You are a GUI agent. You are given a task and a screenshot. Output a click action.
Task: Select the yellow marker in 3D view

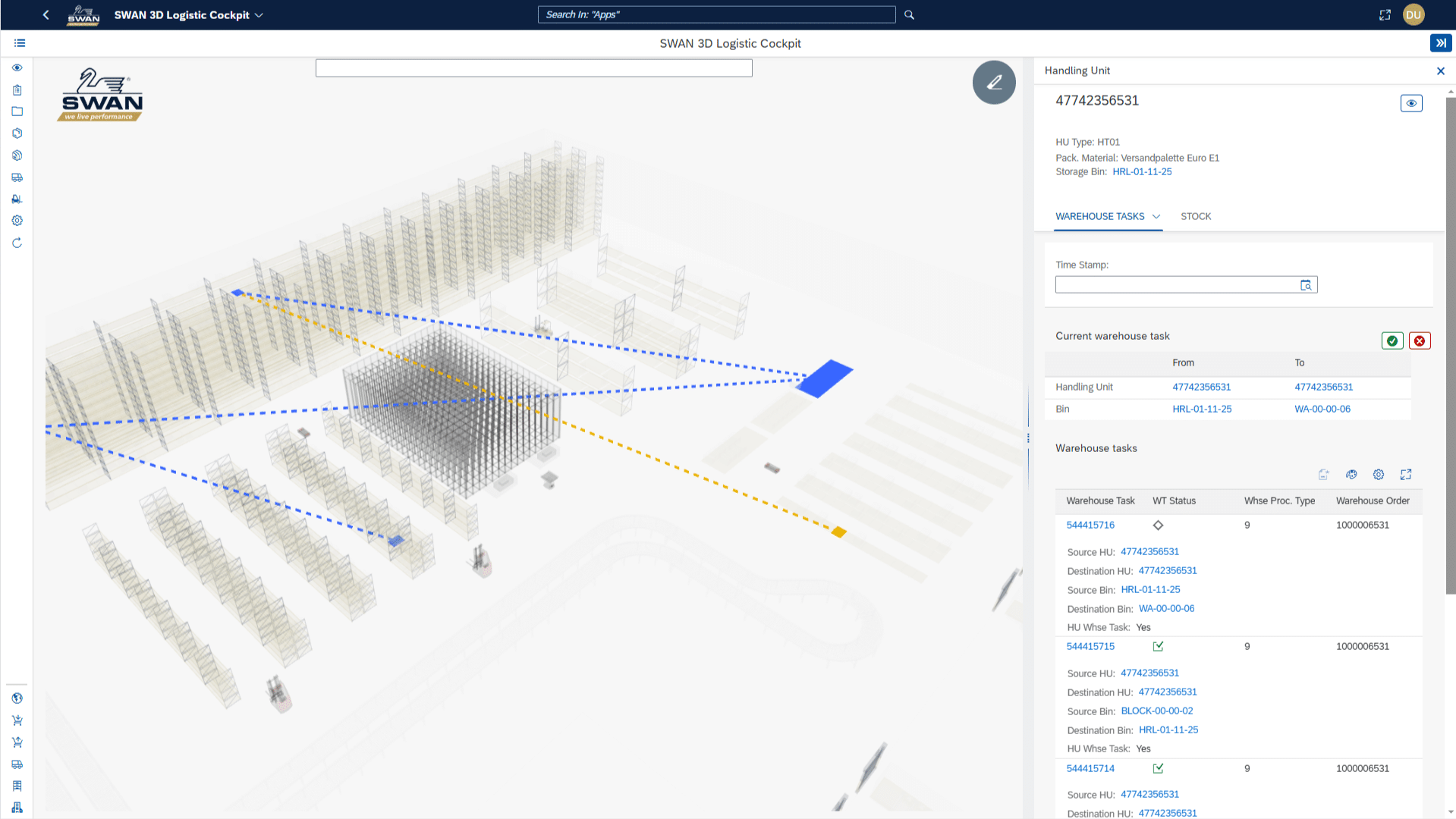click(838, 532)
